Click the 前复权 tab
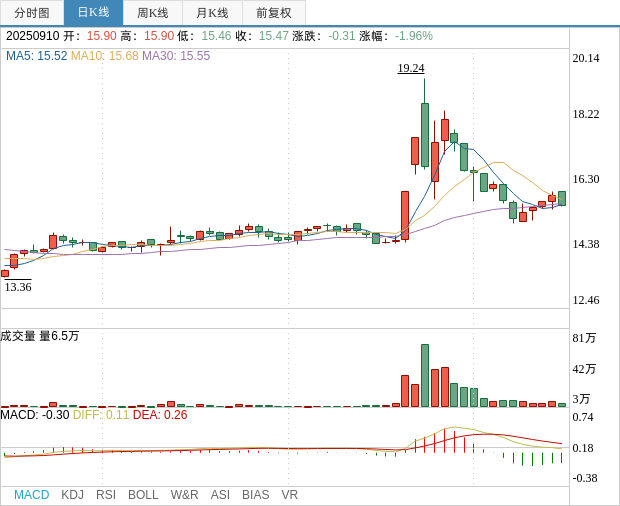The width and height of the screenshot is (620, 506). point(274,13)
